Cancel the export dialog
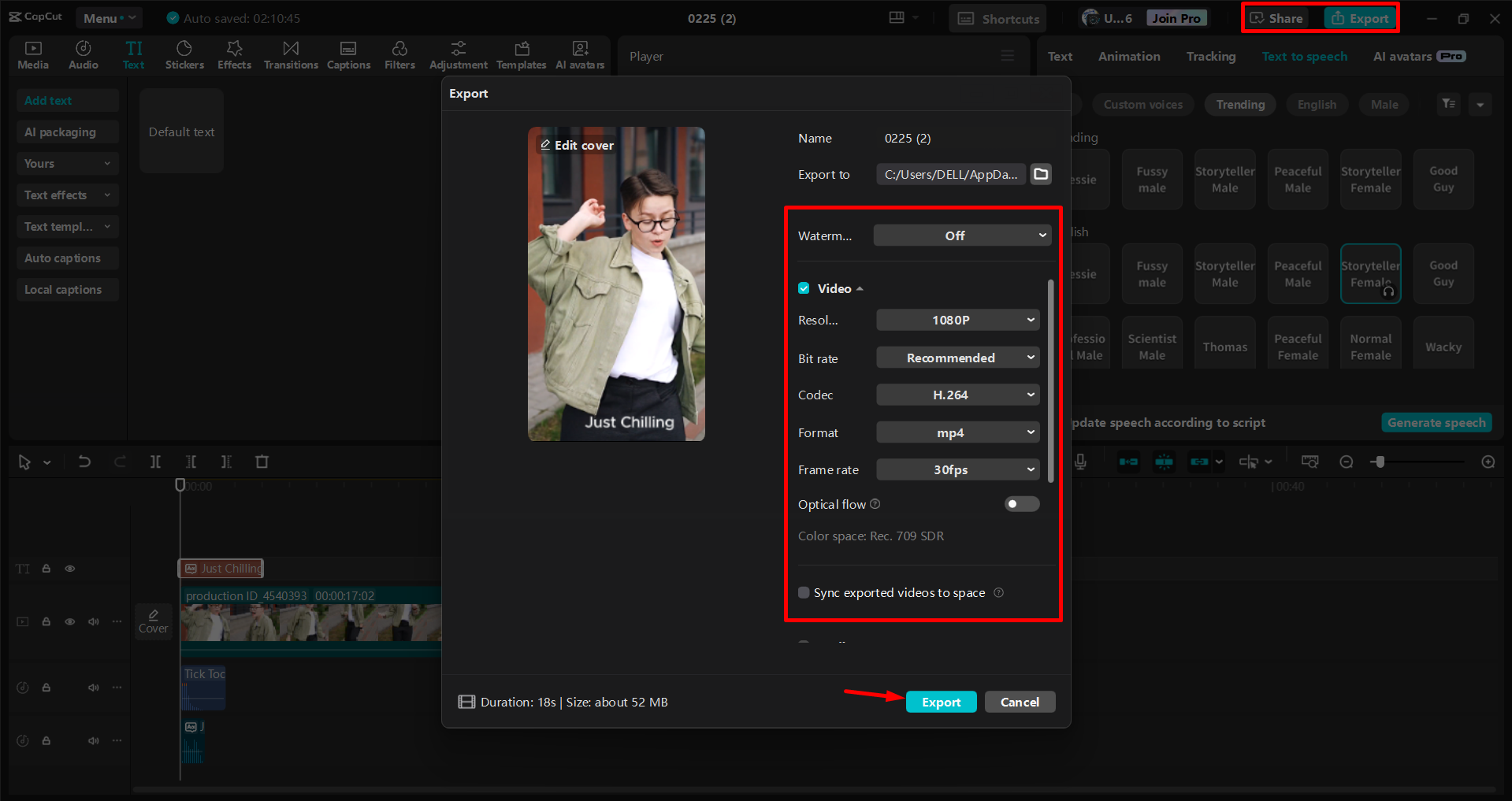This screenshot has height=801, width=1512. click(1020, 702)
